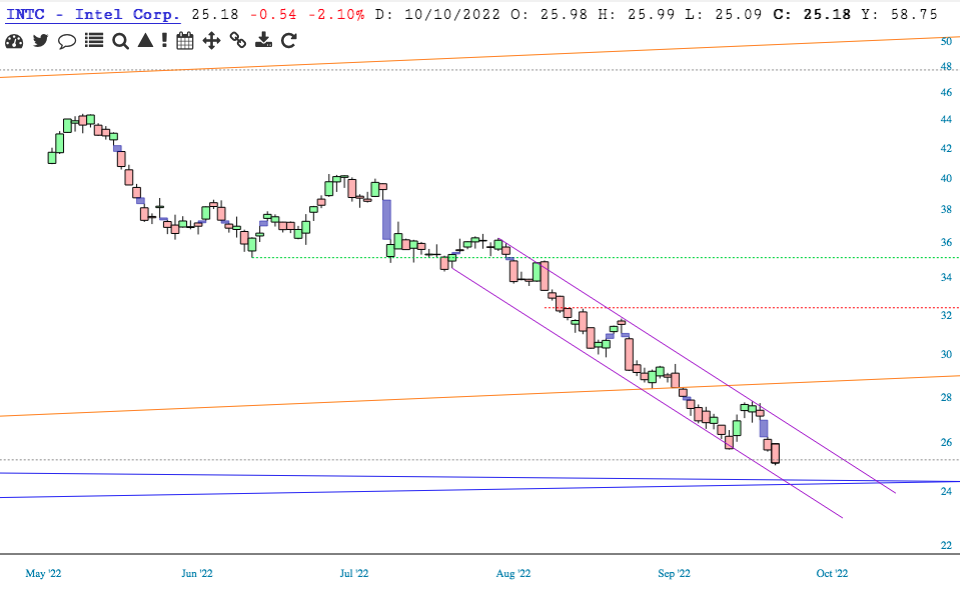Select the four-arrow move icon
This screenshot has width=960, height=591.
[x=211, y=41]
